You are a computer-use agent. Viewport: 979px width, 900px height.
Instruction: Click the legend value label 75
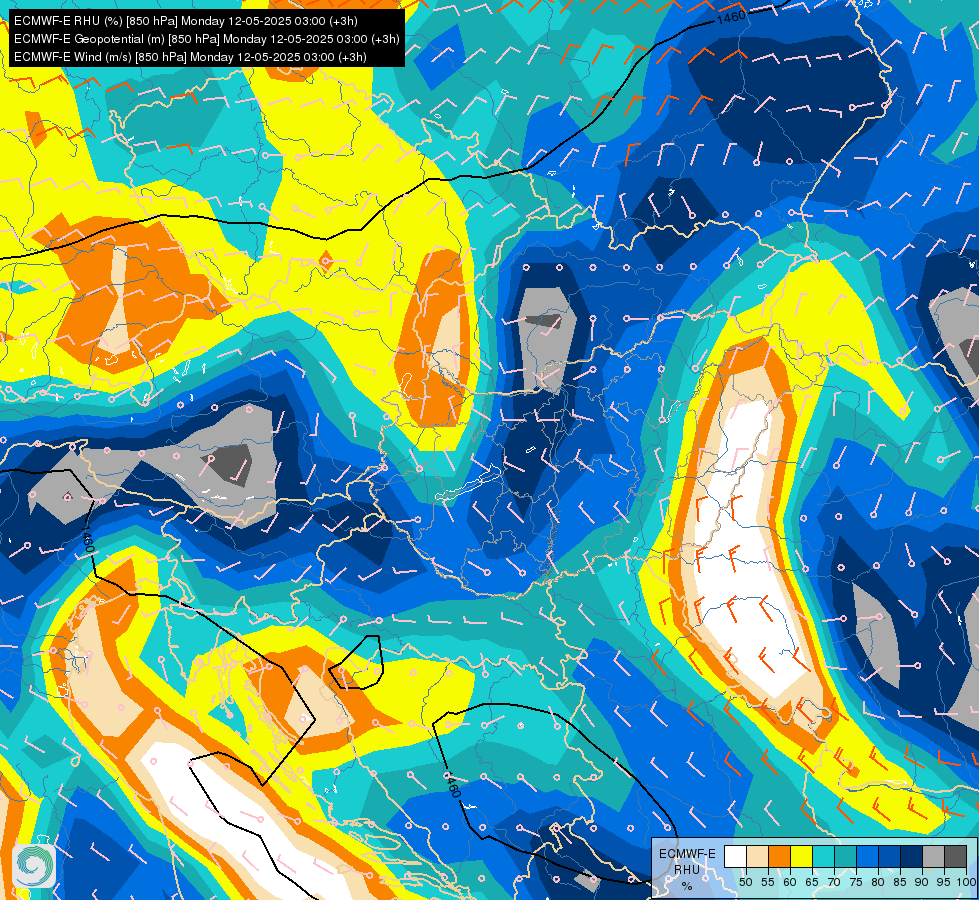pos(856,882)
